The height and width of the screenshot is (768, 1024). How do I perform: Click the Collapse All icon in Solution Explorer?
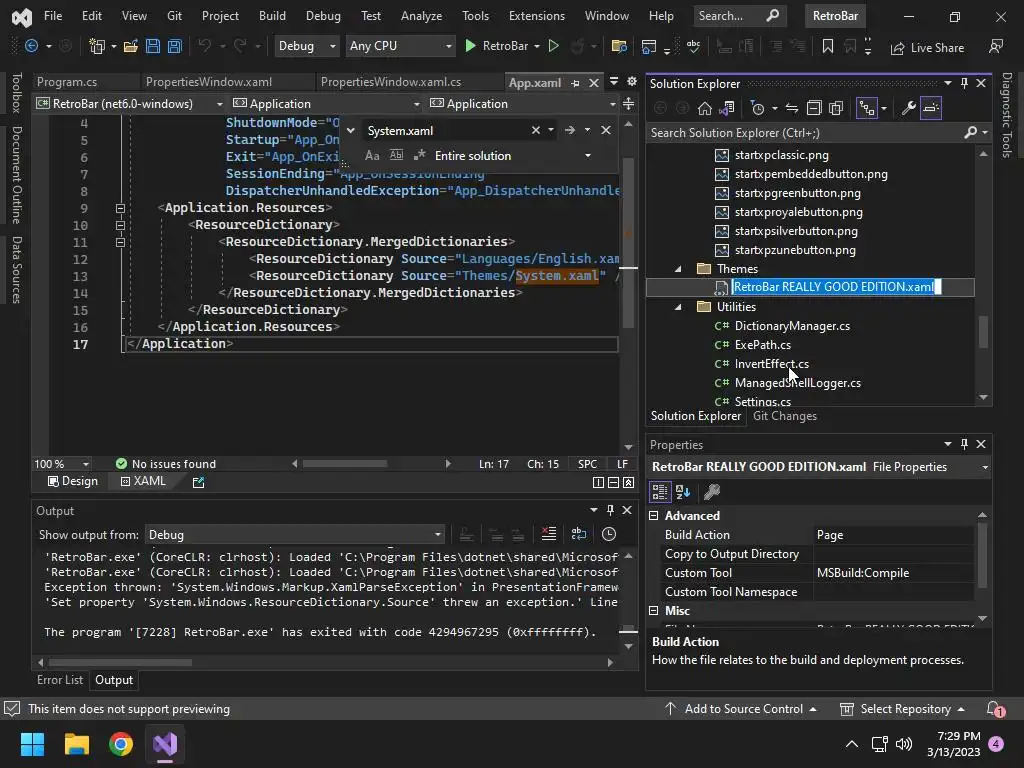pos(814,108)
